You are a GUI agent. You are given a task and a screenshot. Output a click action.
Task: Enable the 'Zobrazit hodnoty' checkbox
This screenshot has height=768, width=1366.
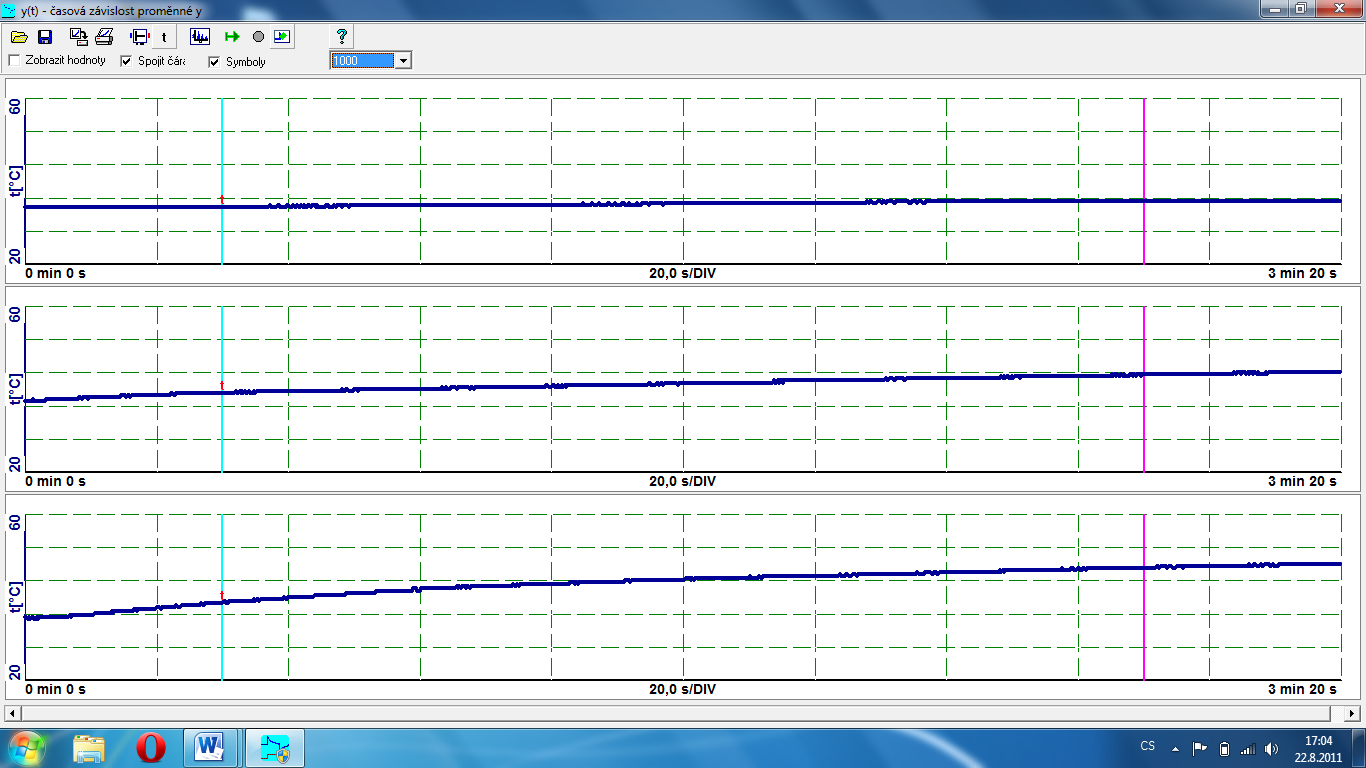tap(14, 61)
